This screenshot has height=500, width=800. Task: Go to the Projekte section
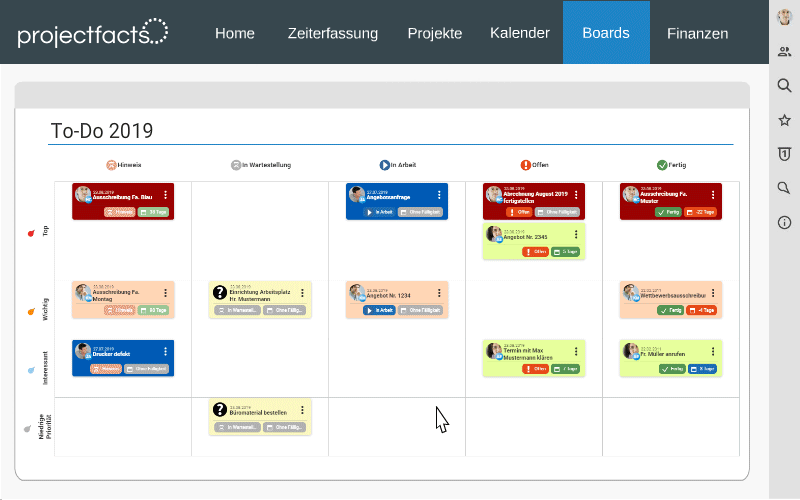(x=435, y=33)
